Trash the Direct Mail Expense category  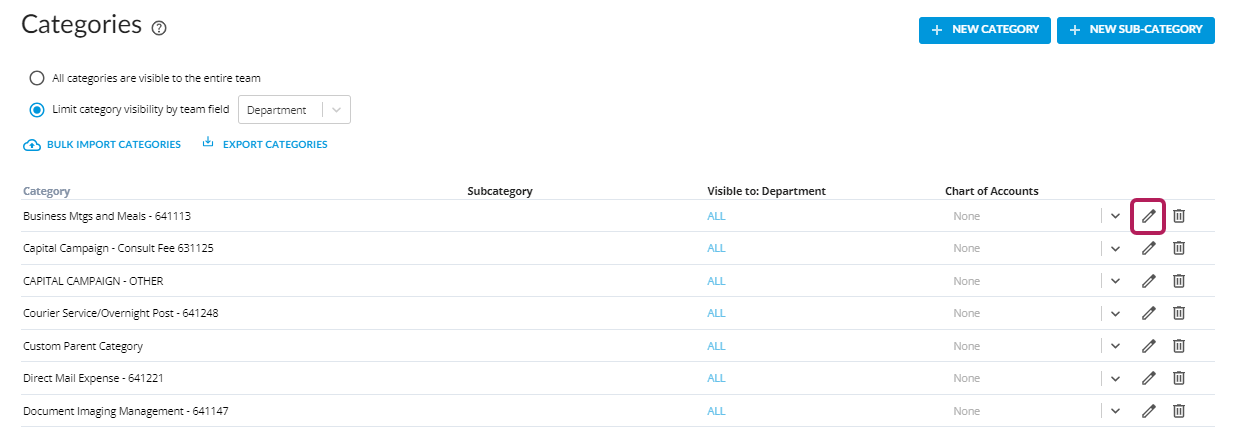(x=1179, y=378)
